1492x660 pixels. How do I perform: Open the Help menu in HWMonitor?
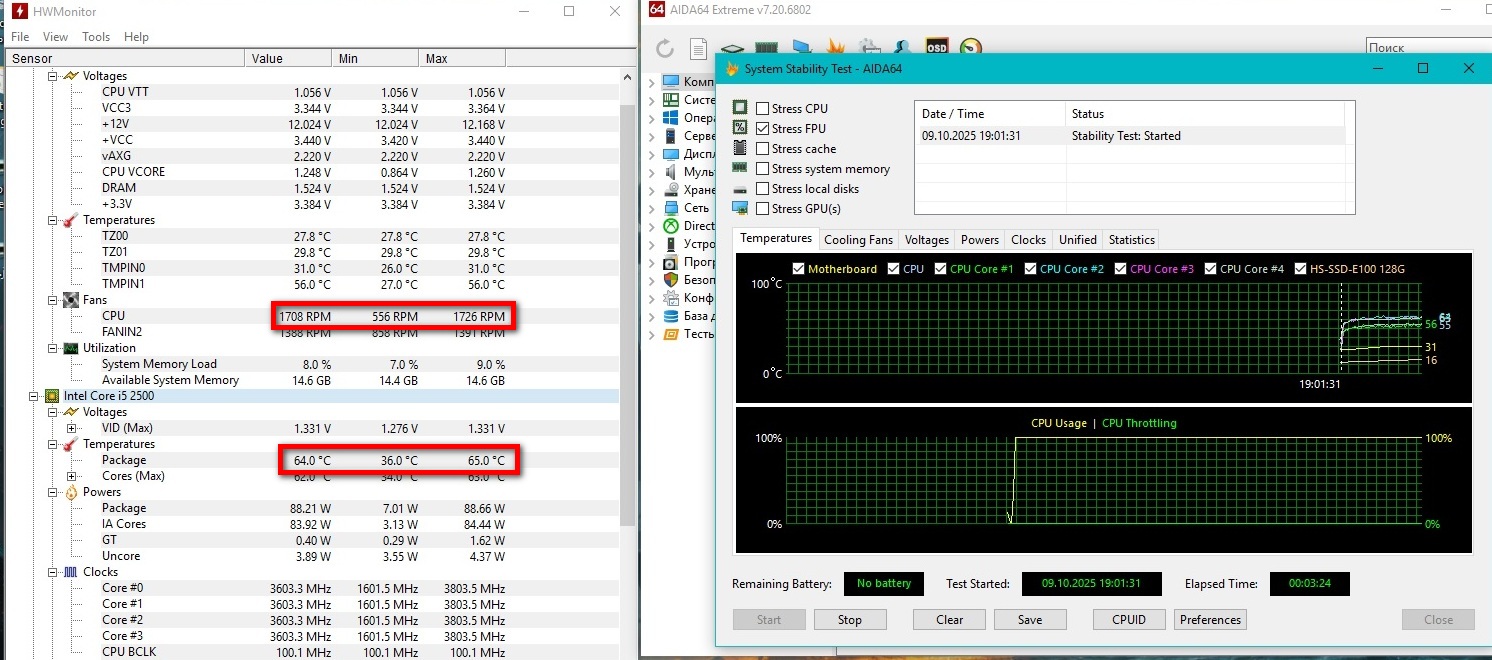click(136, 37)
